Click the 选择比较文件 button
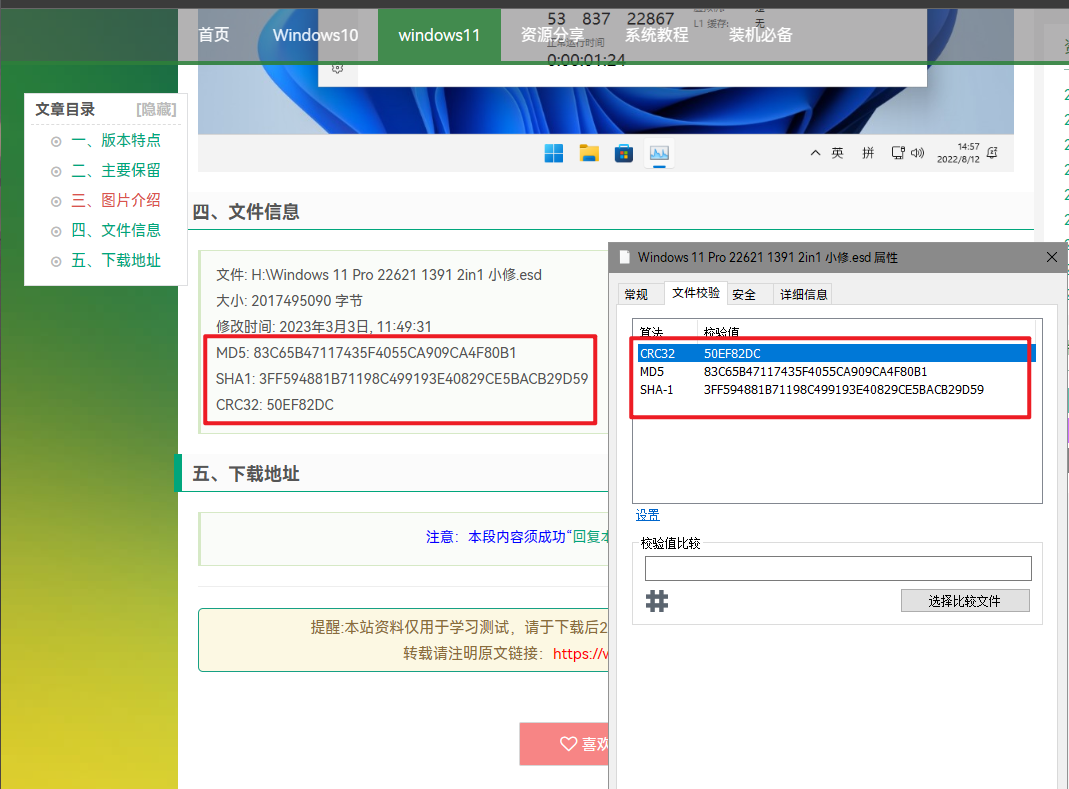This screenshot has width=1069, height=789. [x=964, y=600]
